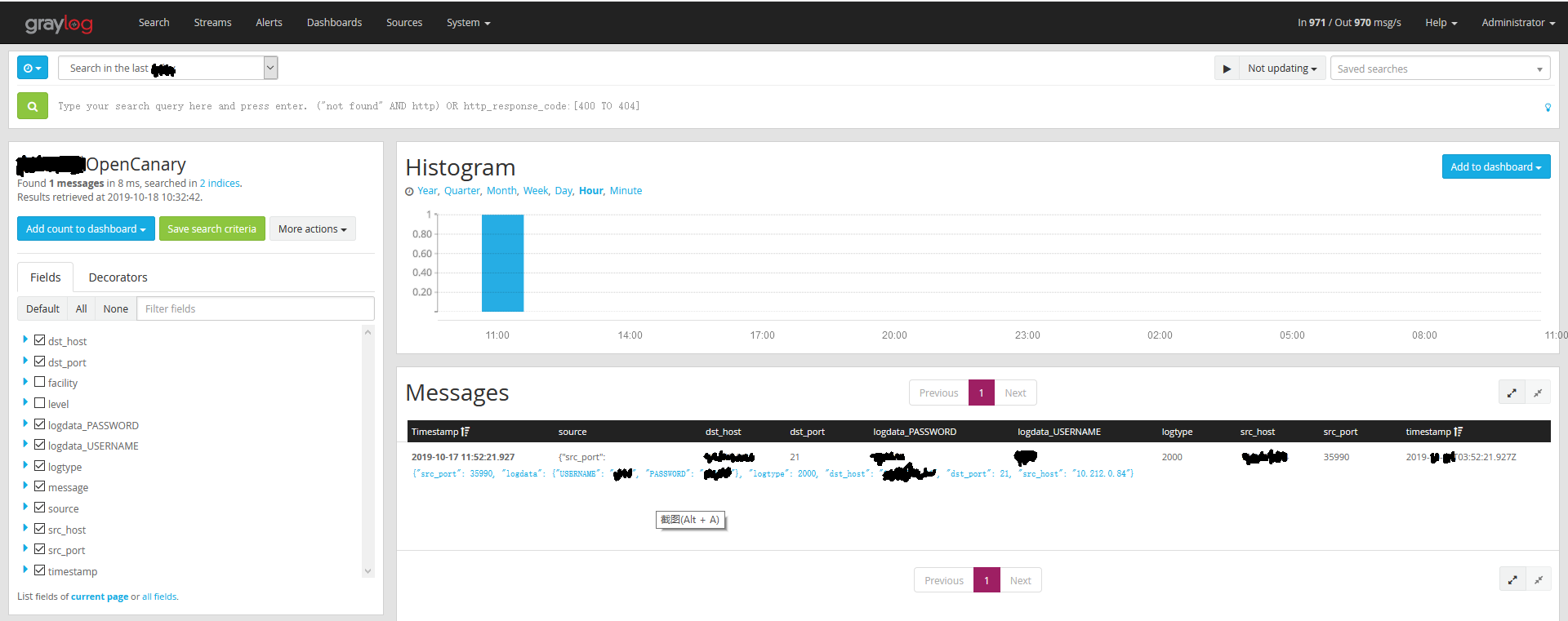Uncheck the dst_port field checkbox
The image size is (1568, 621).
[x=39, y=361]
